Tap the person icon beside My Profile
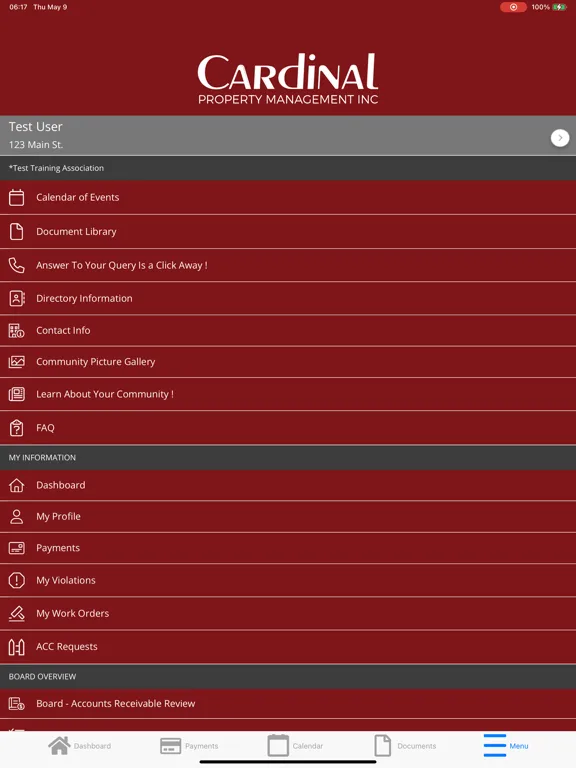Viewport: 576px width, 768px height. (16, 516)
